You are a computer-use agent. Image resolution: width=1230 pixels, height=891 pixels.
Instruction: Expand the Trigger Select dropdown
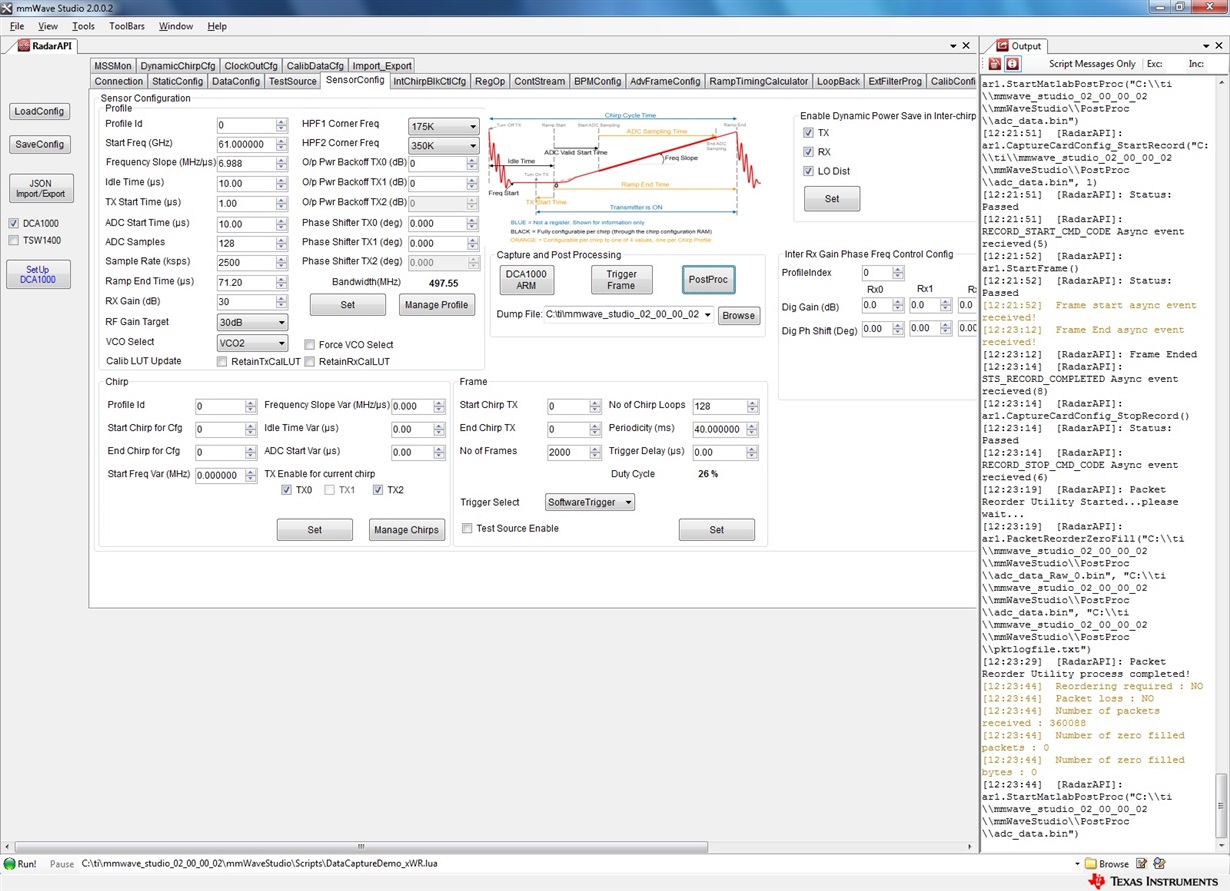[590, 502]
